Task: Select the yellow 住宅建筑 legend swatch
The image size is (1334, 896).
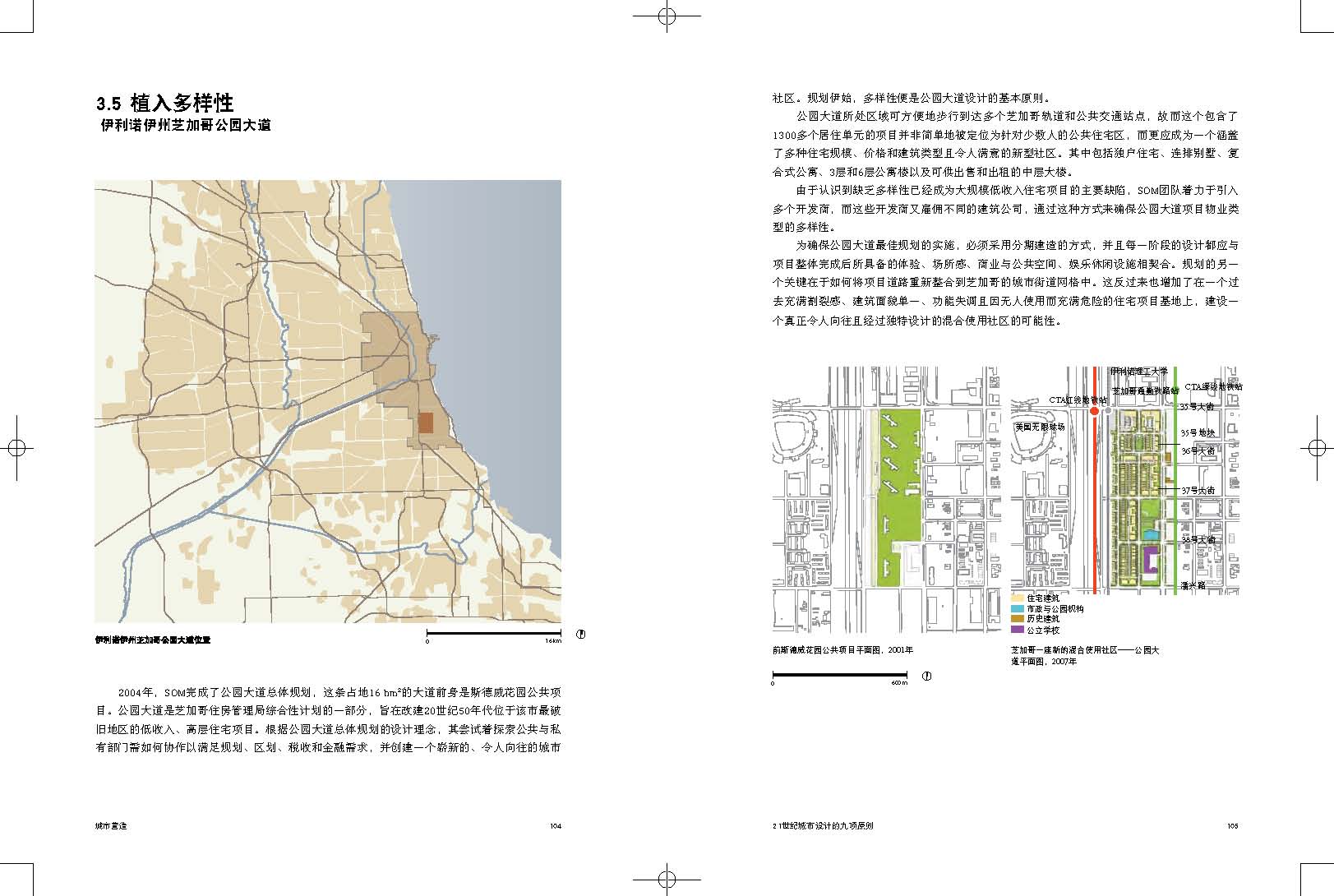Action: coord(1018,598)
